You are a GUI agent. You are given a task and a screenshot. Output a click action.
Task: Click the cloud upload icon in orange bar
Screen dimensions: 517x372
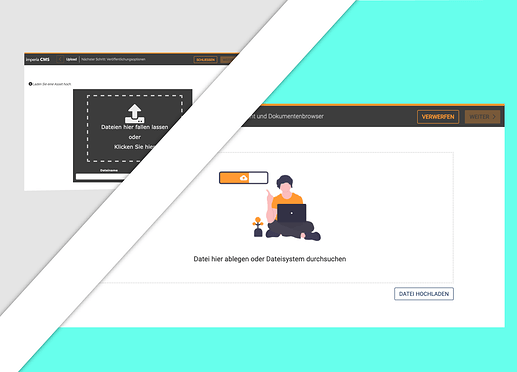[244, 178]
